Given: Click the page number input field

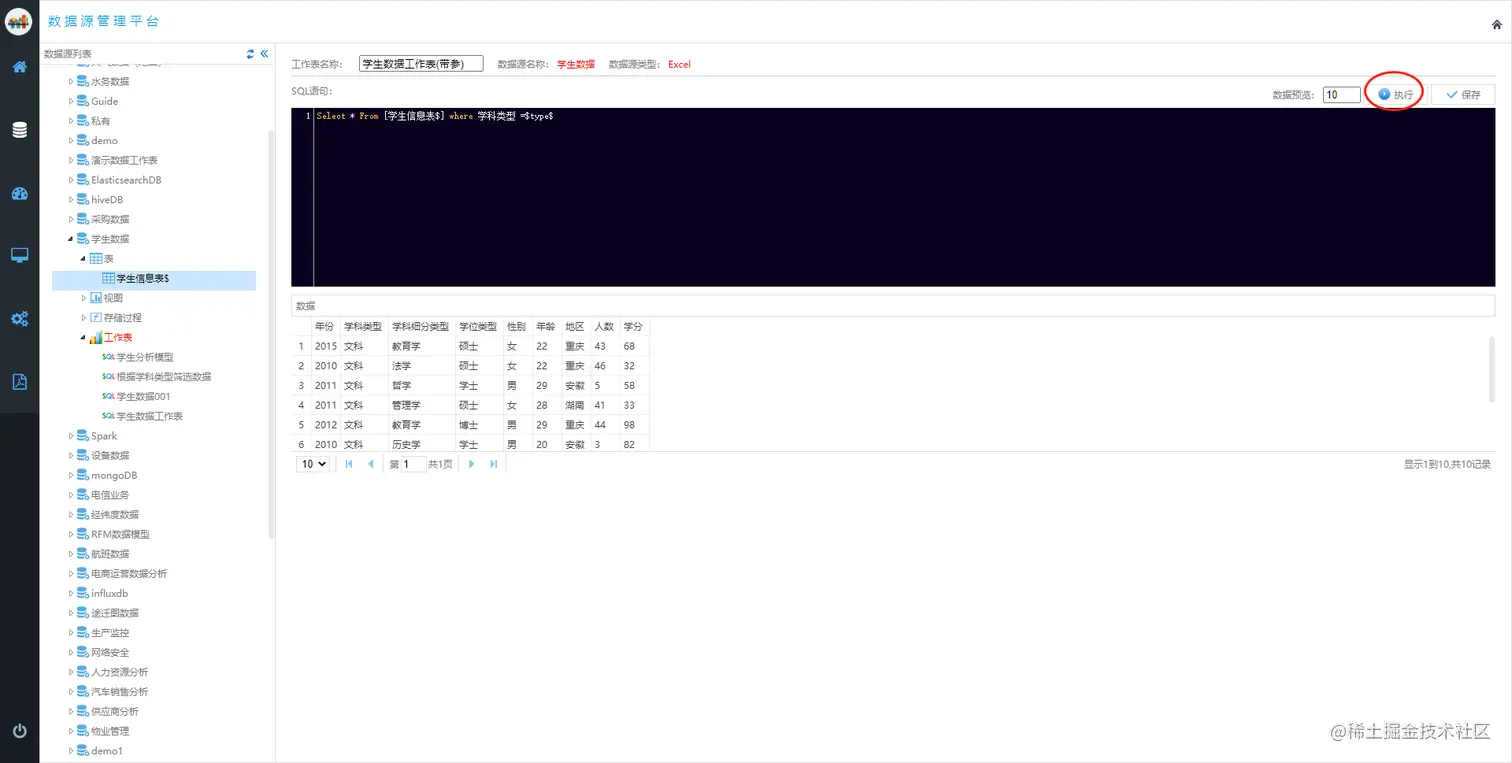Looking at the screenshot, I should click(x=413, y=464).
